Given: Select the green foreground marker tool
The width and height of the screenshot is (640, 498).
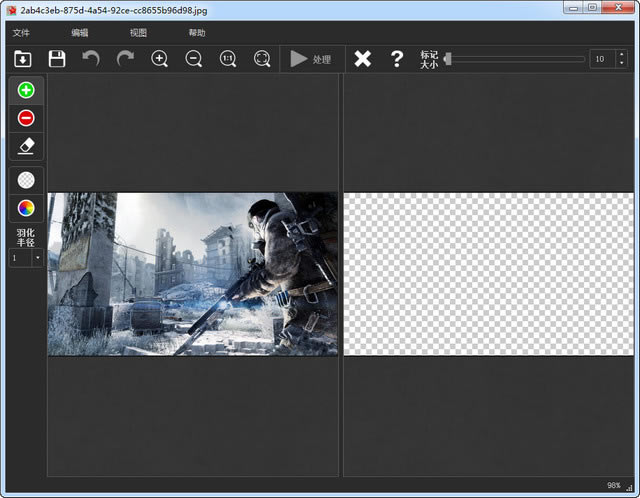Looking at the screenshot, I should pos(26,90).
